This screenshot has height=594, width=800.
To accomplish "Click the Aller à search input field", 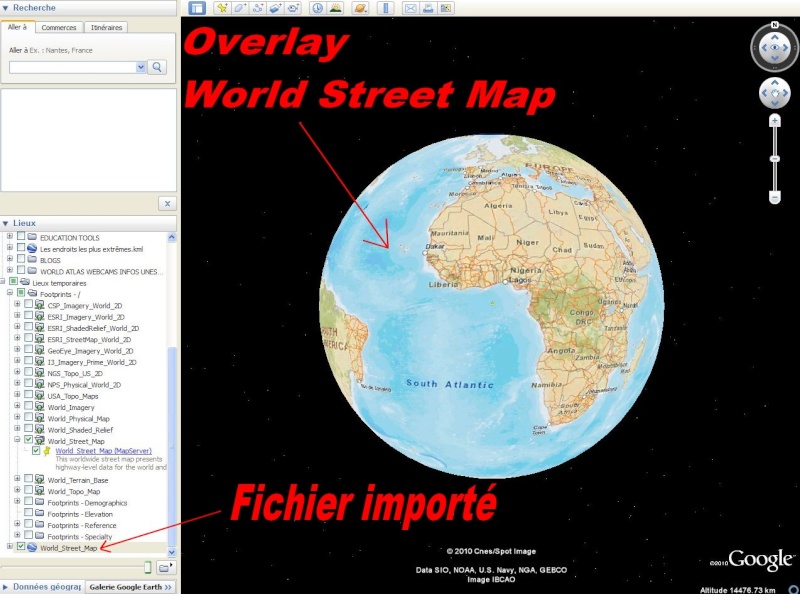I will pos(73,67).
